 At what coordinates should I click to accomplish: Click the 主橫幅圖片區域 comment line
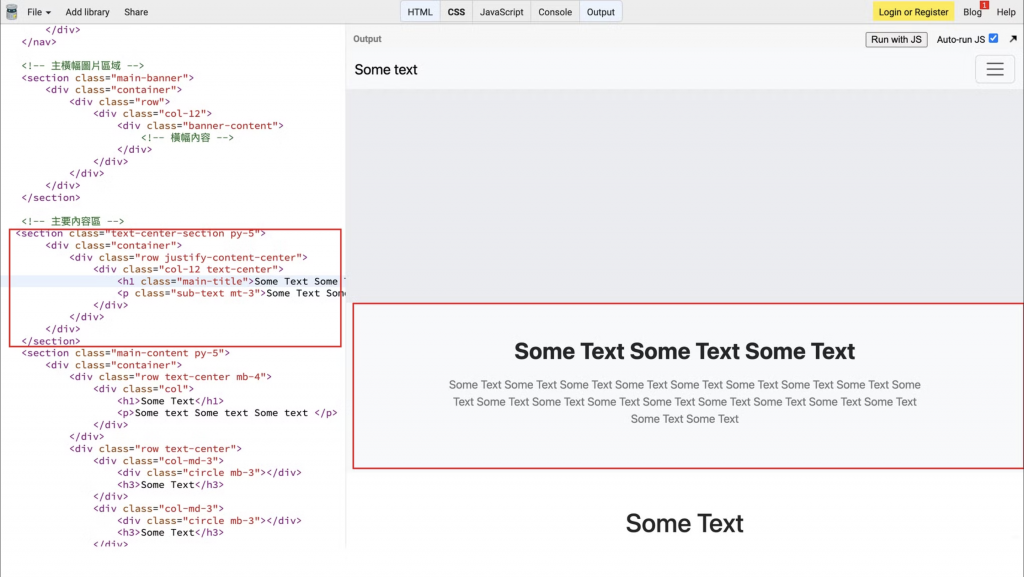point(82,65)
